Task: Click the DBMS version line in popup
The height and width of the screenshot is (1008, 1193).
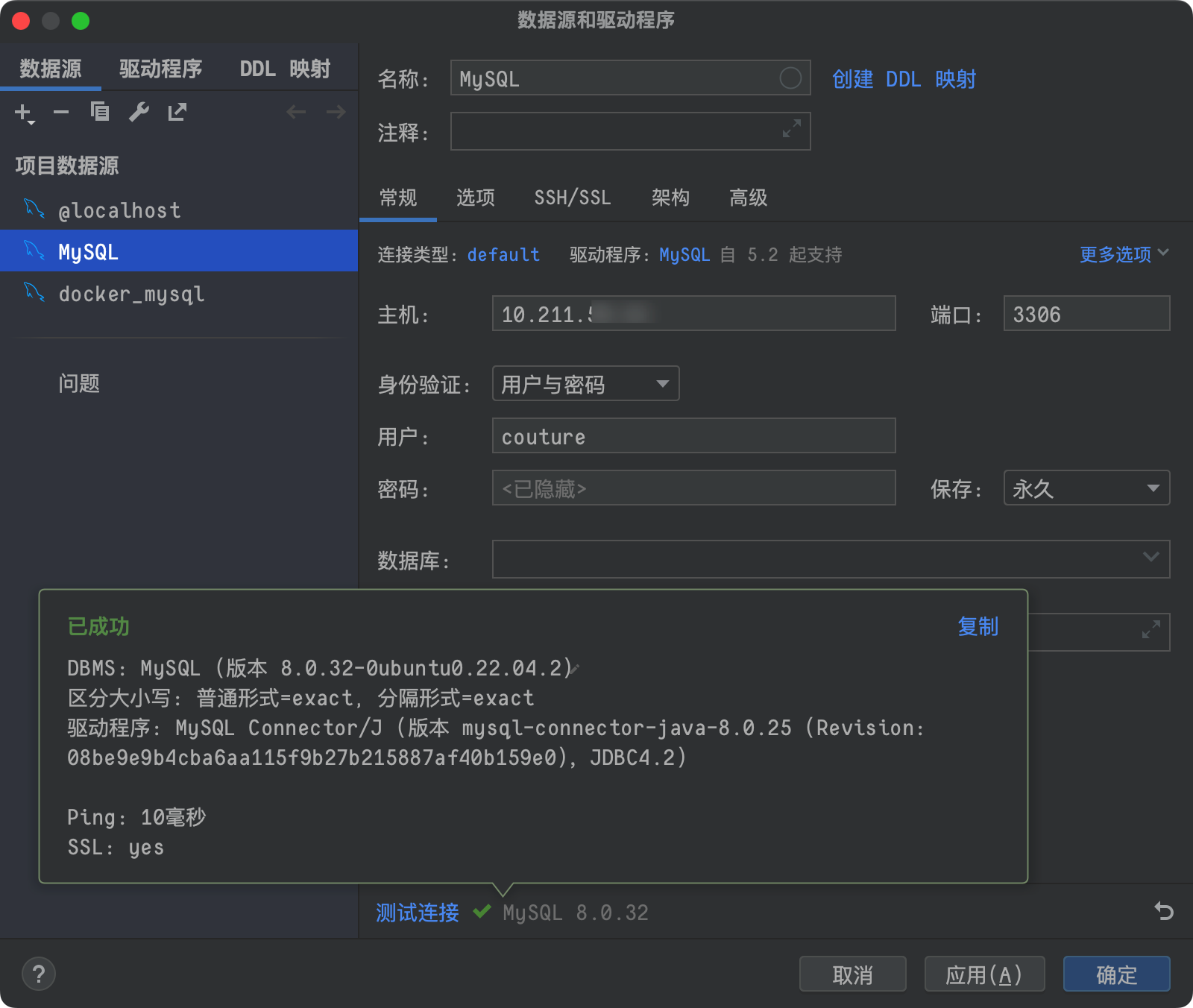Action: coord(320,667)
